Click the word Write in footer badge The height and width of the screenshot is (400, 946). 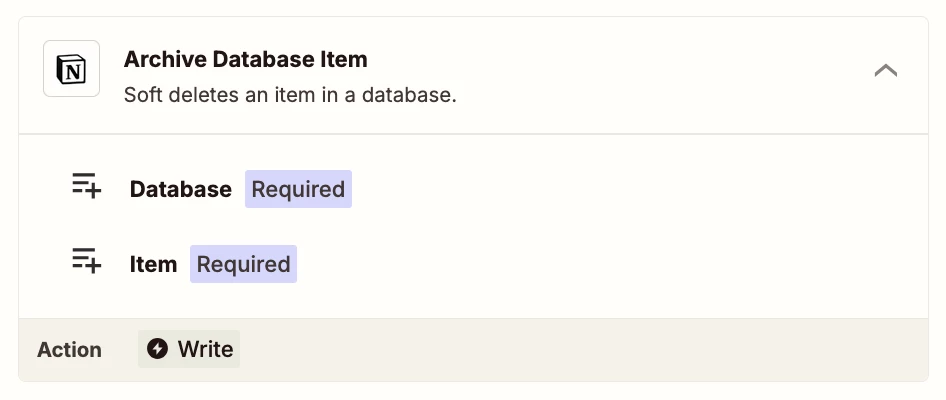point(205,349)
